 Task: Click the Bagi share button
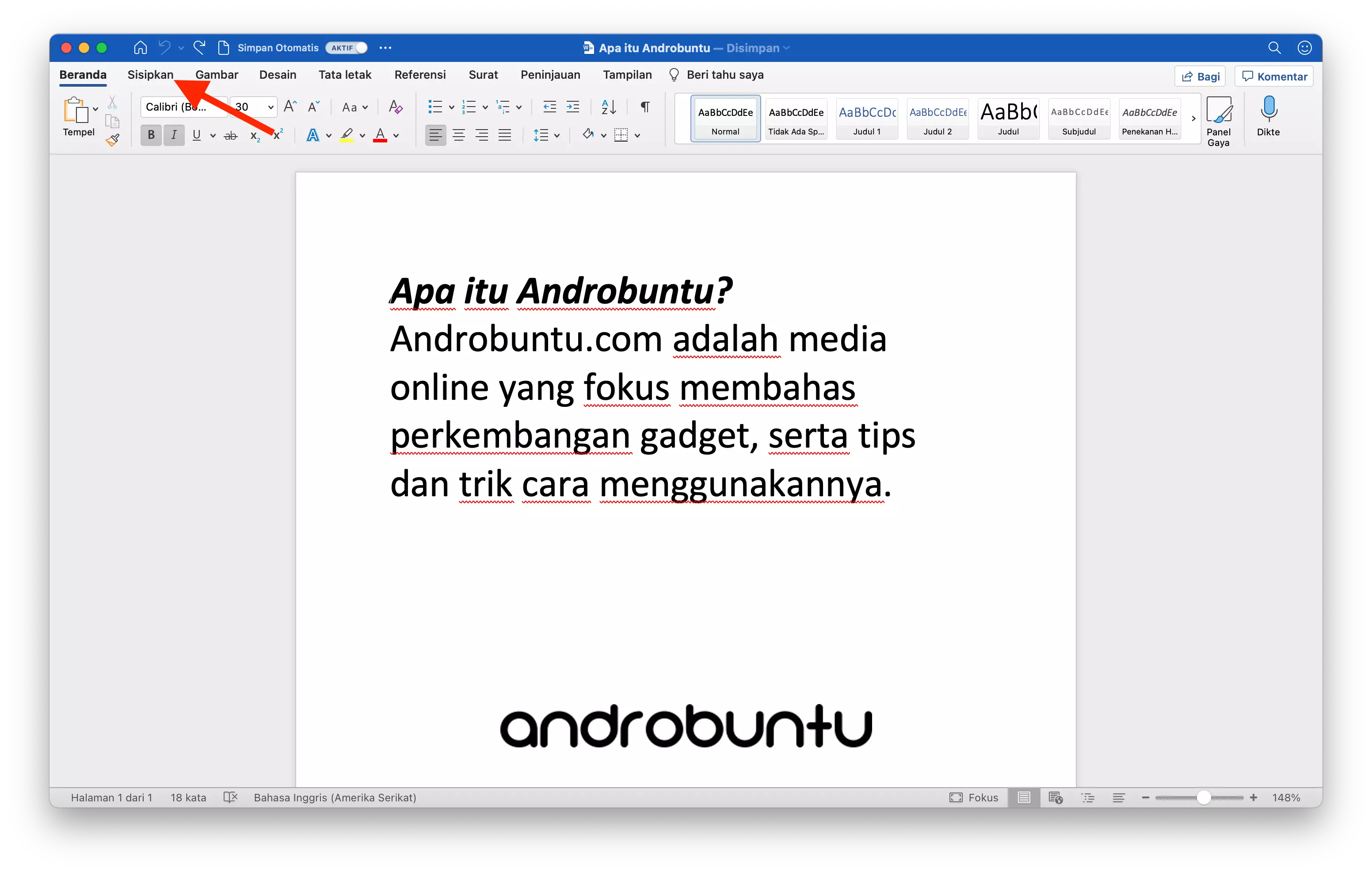coord(1200,76)
